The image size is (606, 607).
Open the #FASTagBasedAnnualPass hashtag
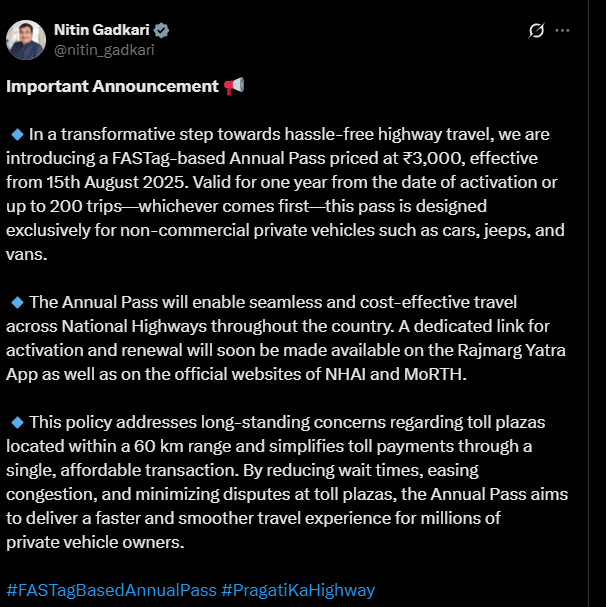coord(112,590)
